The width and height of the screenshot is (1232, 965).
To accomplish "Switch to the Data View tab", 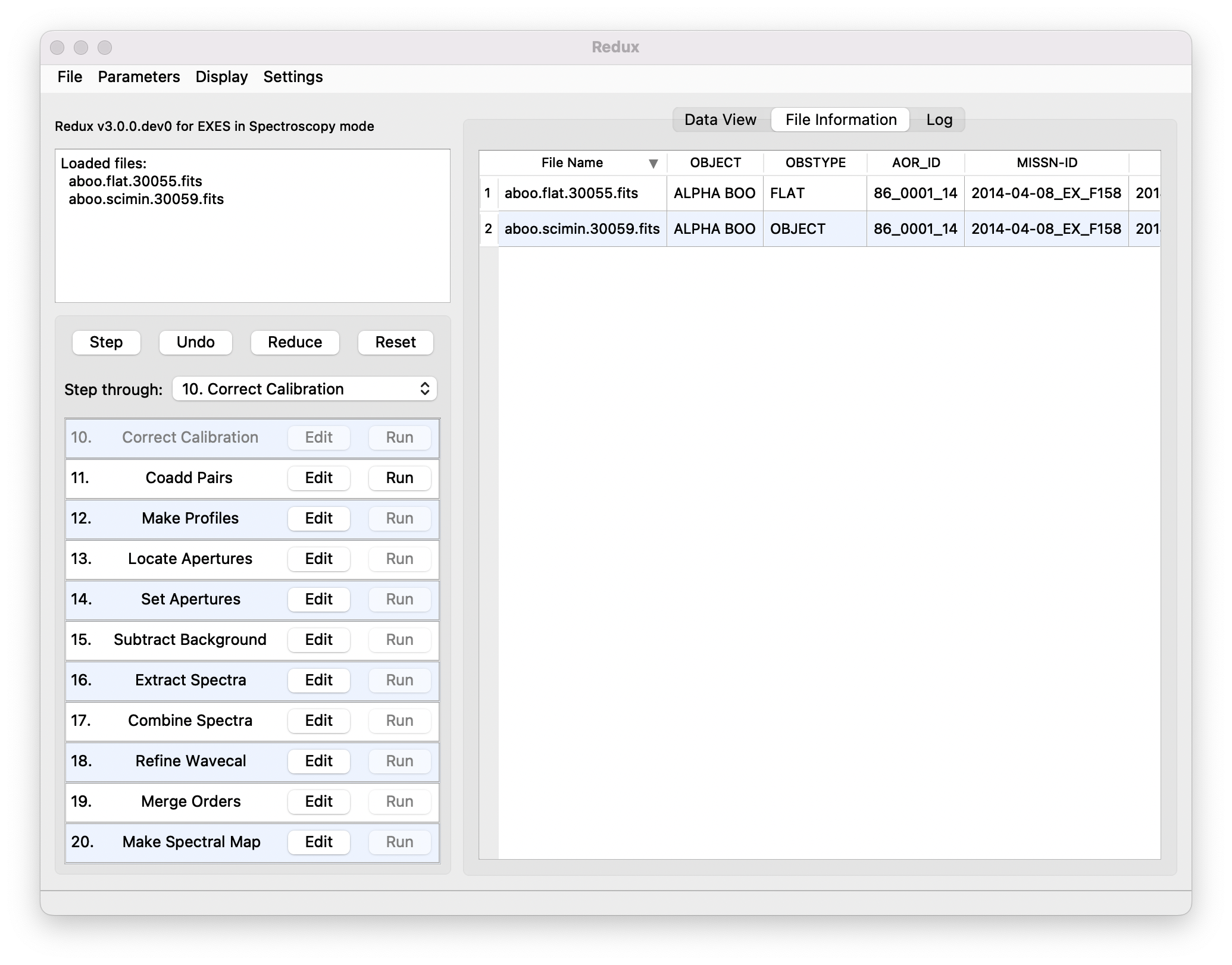I will (720, 119).
